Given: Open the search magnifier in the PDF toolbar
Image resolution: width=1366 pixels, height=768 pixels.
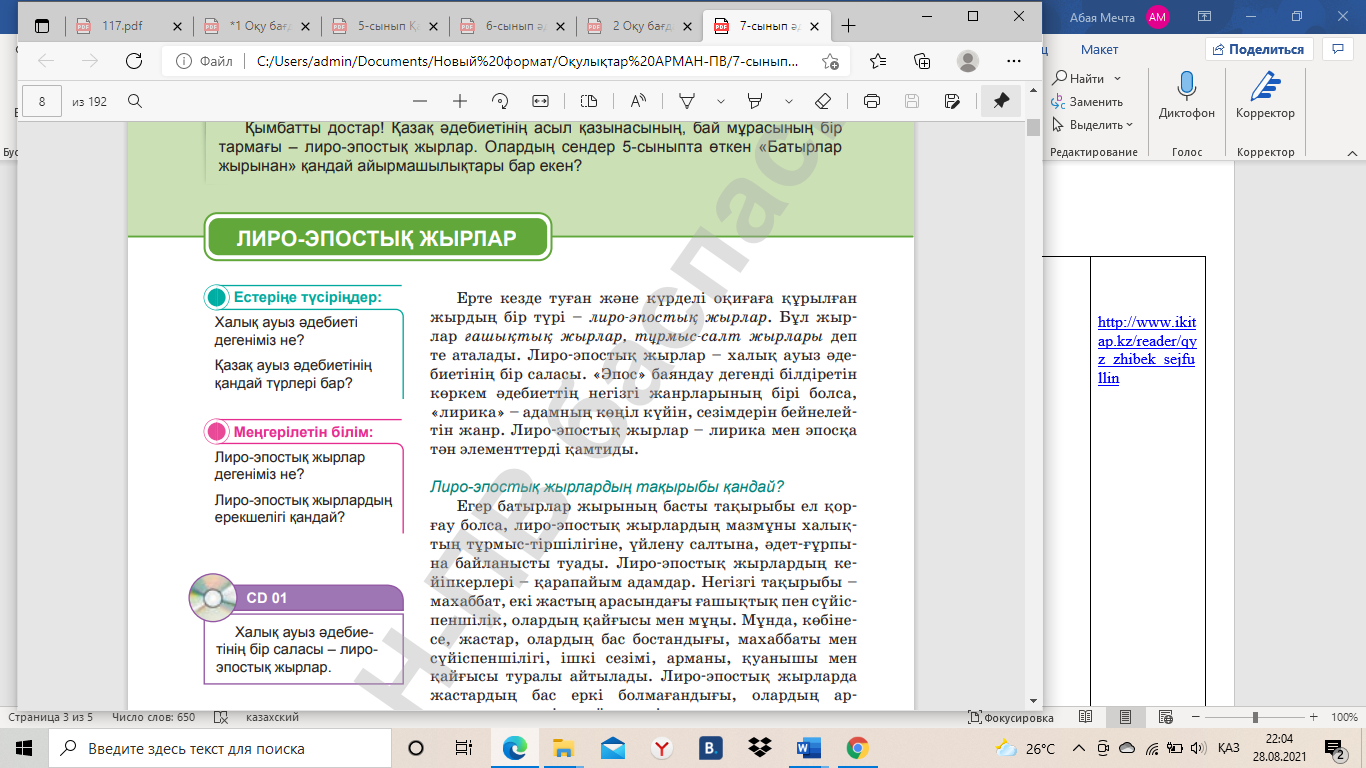Looking at the screenshot, I should pyautogui.click(x=135, y=101).
